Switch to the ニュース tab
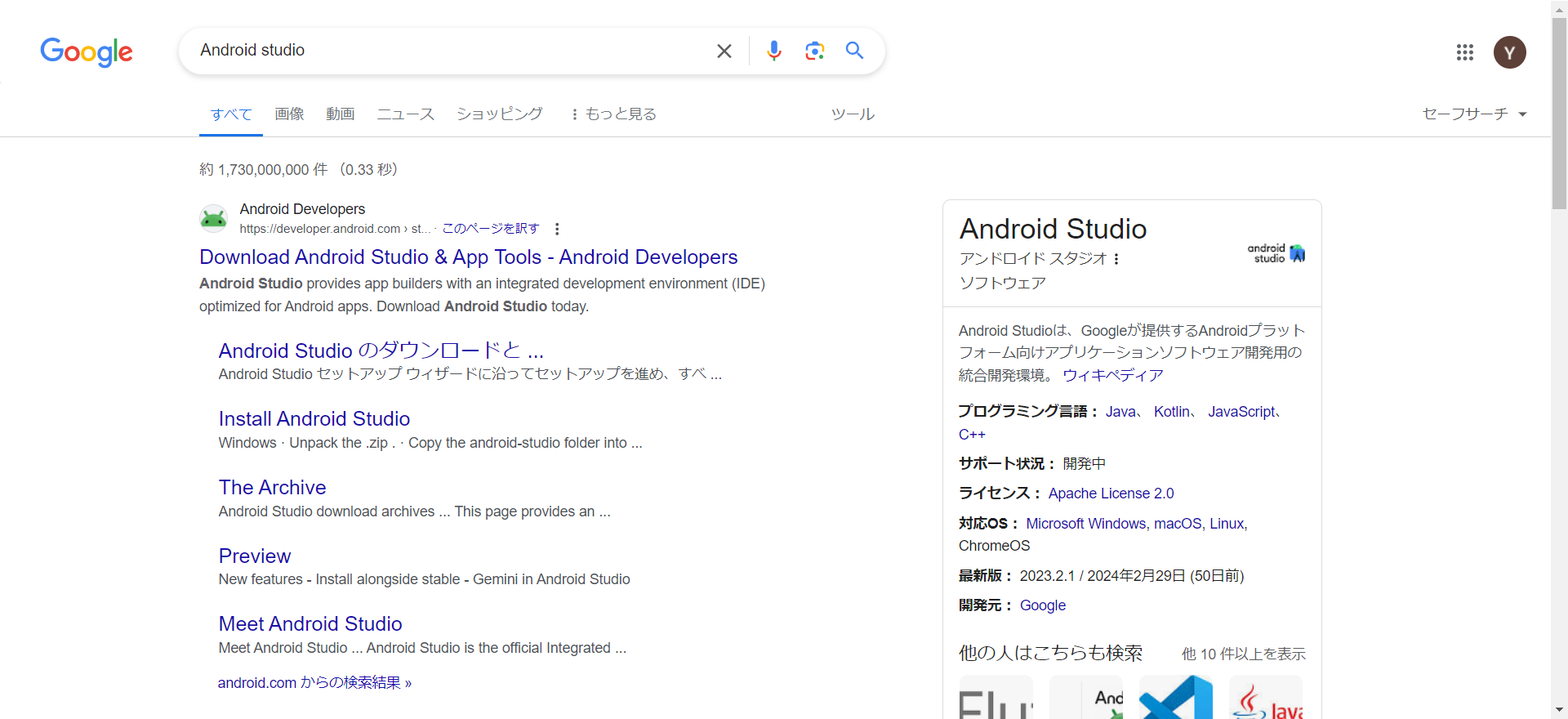This screenshot has height=719, width=1568. (x=405, y=114)
